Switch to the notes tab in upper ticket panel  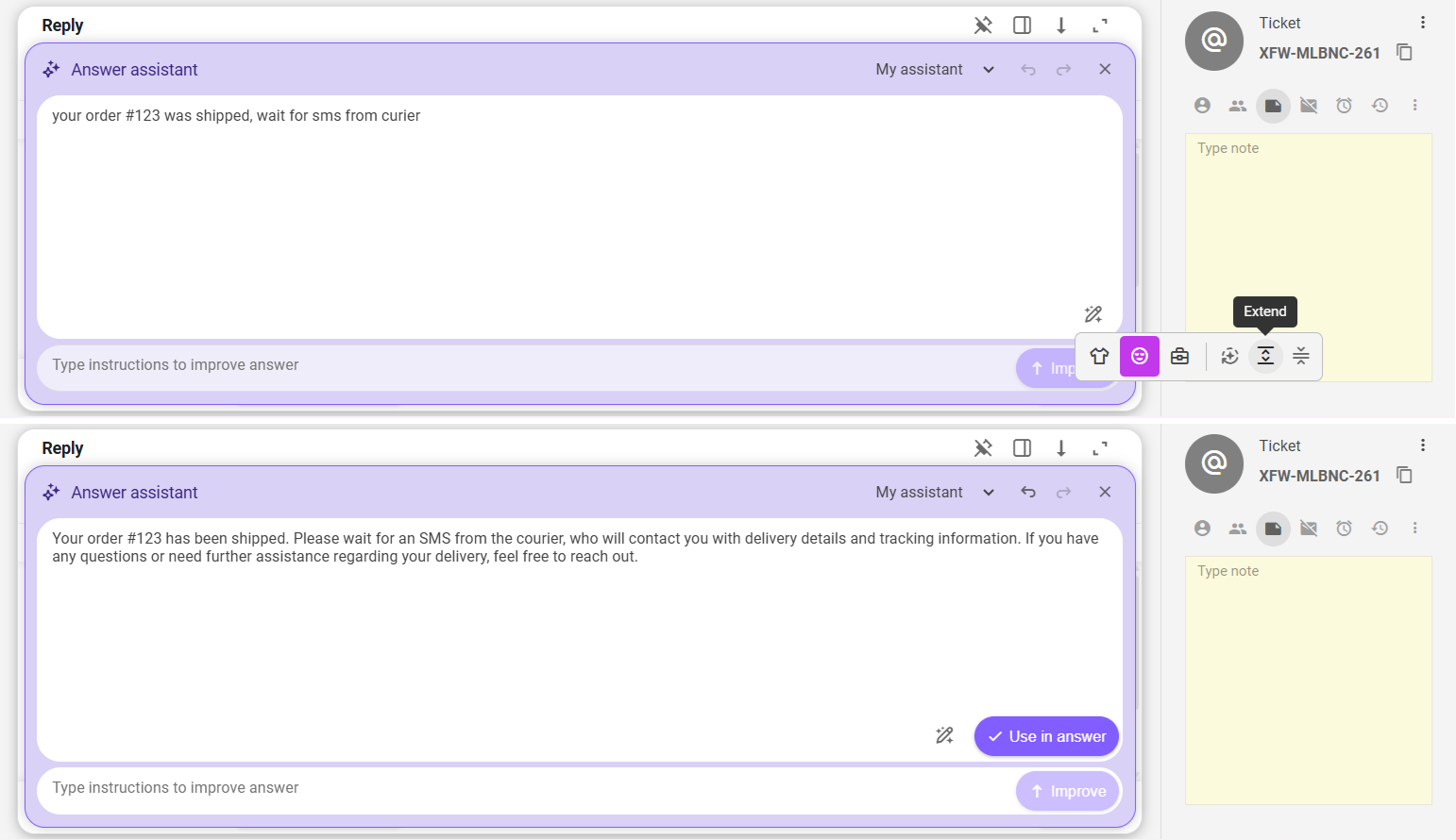1273,106
